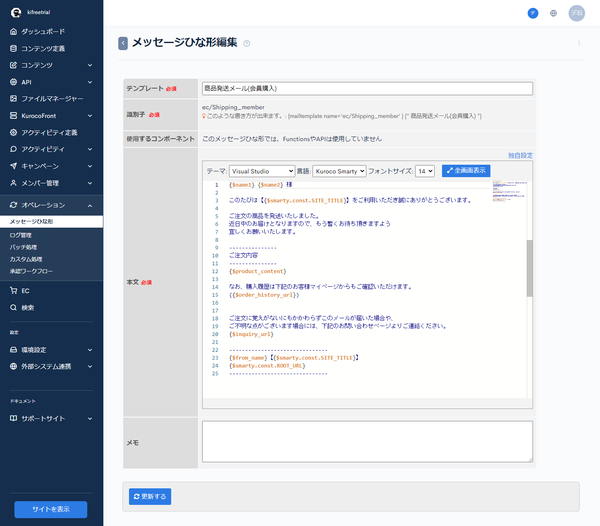Click the help icon next to メッセージひな形編集
Screen dimensions: 600x526
tap(247, 44)
